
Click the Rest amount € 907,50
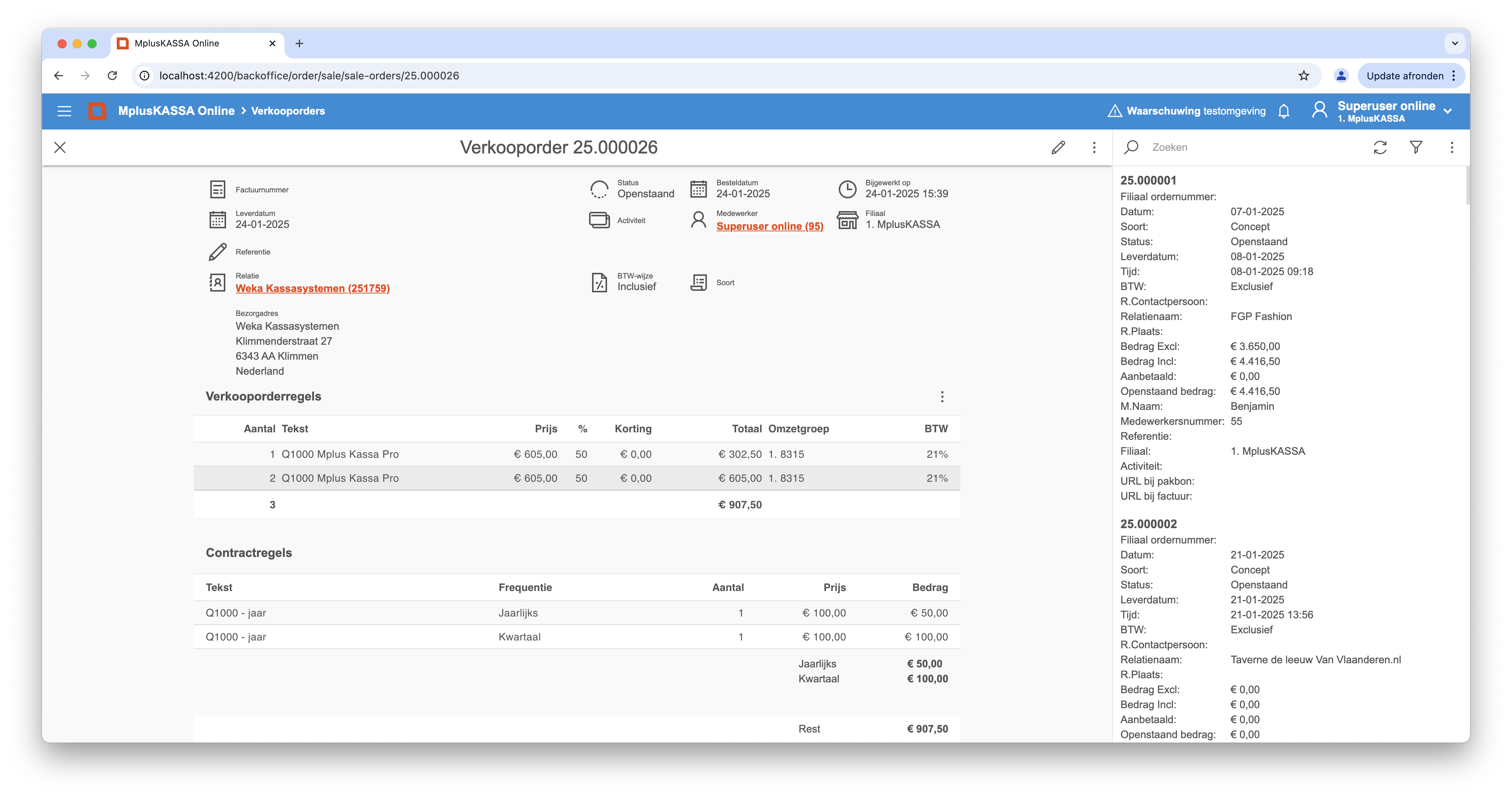coord(927,729)
